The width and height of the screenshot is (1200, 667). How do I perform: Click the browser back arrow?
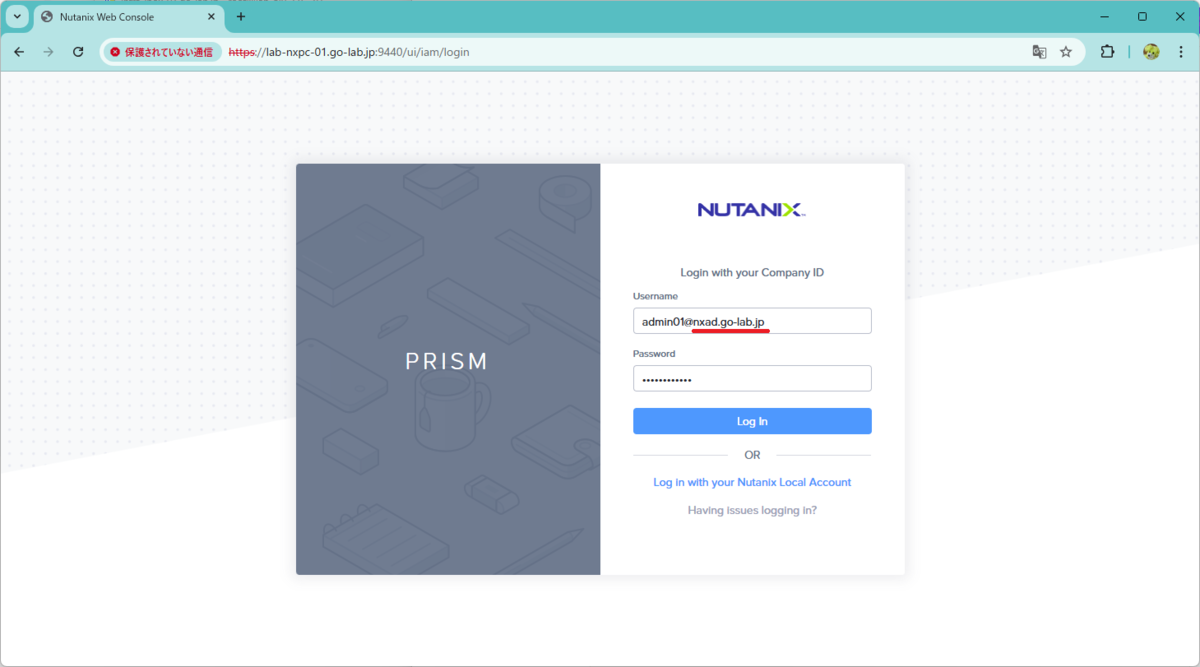click(19, 52)
